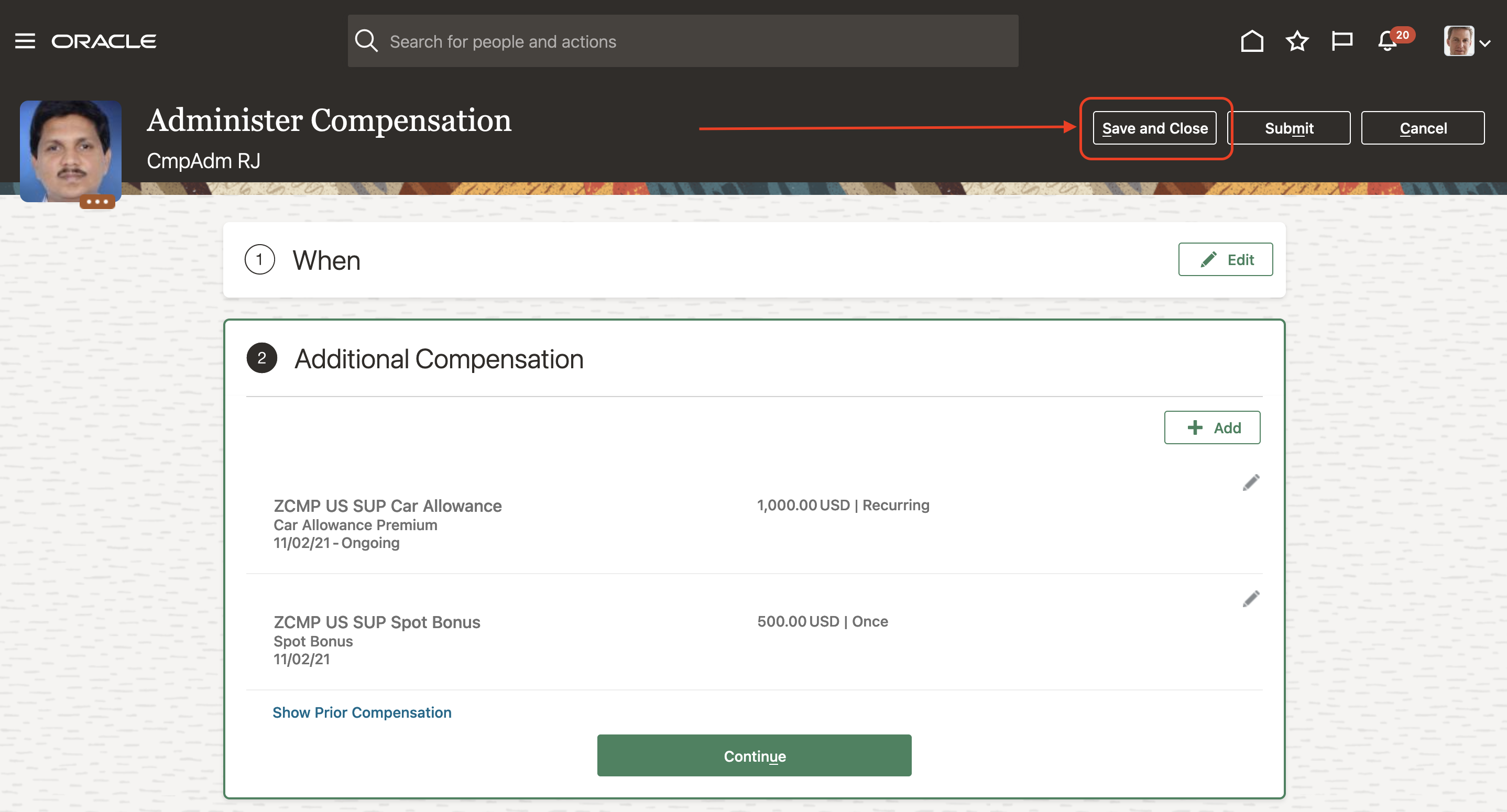Open the employee photo actions ellipsis
Viewport: 1507px width, 812px height.
pos(97,202)
